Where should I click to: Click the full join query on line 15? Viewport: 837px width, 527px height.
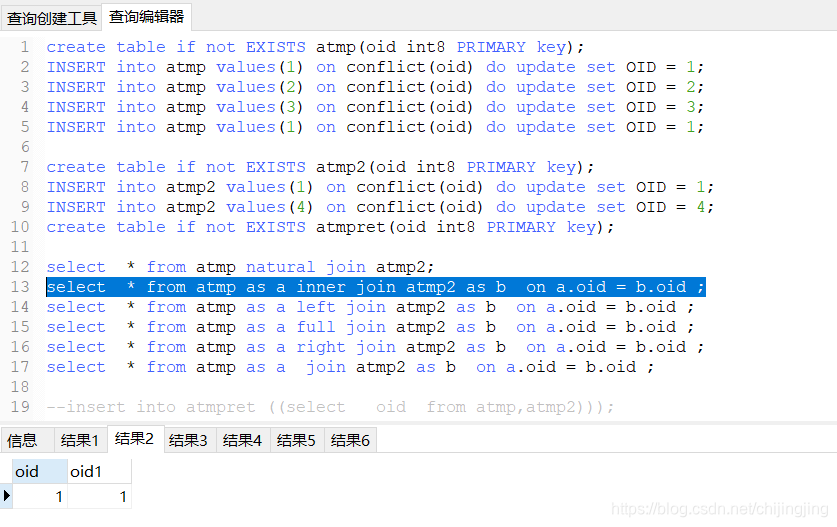click(370, 327)
